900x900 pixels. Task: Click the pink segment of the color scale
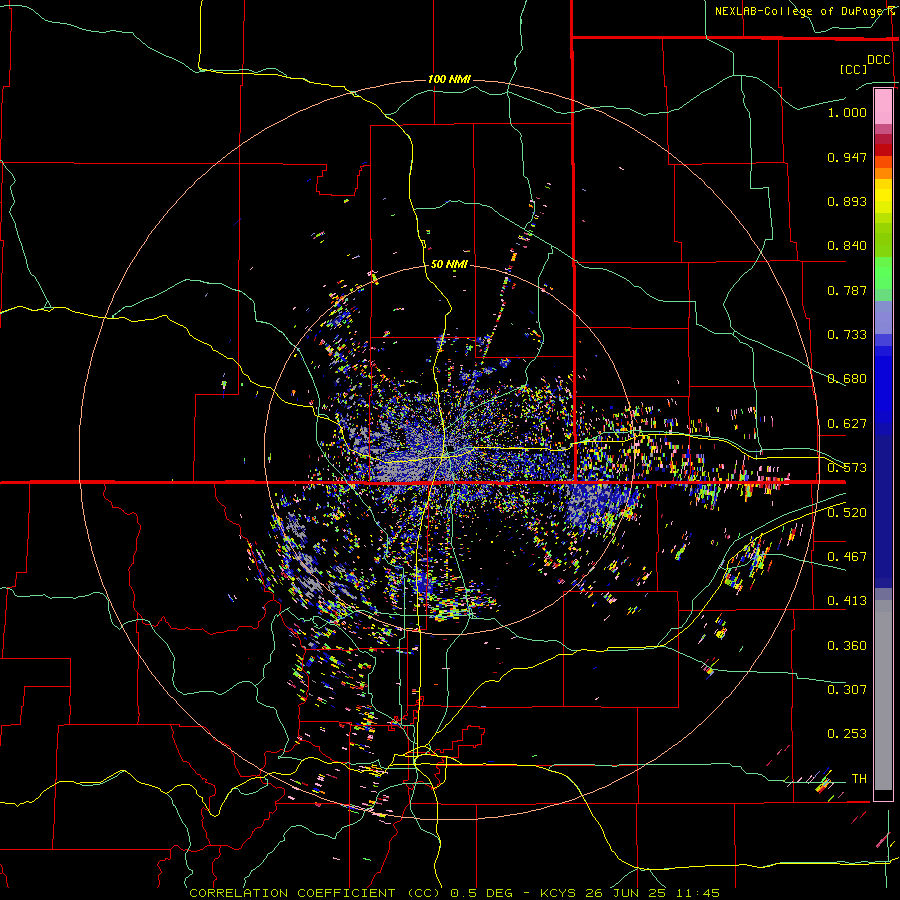[883, 107]
